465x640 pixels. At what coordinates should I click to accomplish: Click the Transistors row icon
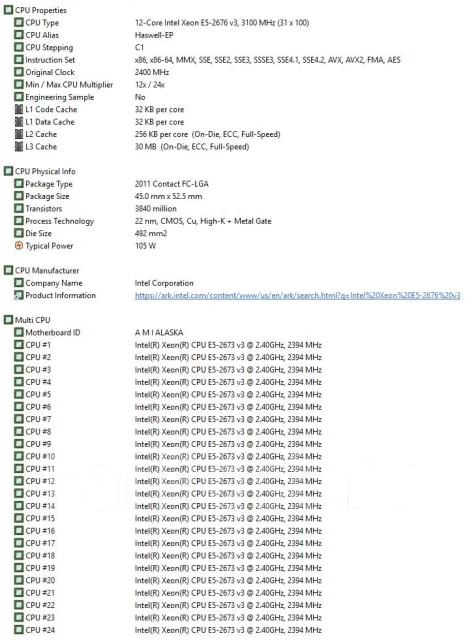[x=19, y=209]
